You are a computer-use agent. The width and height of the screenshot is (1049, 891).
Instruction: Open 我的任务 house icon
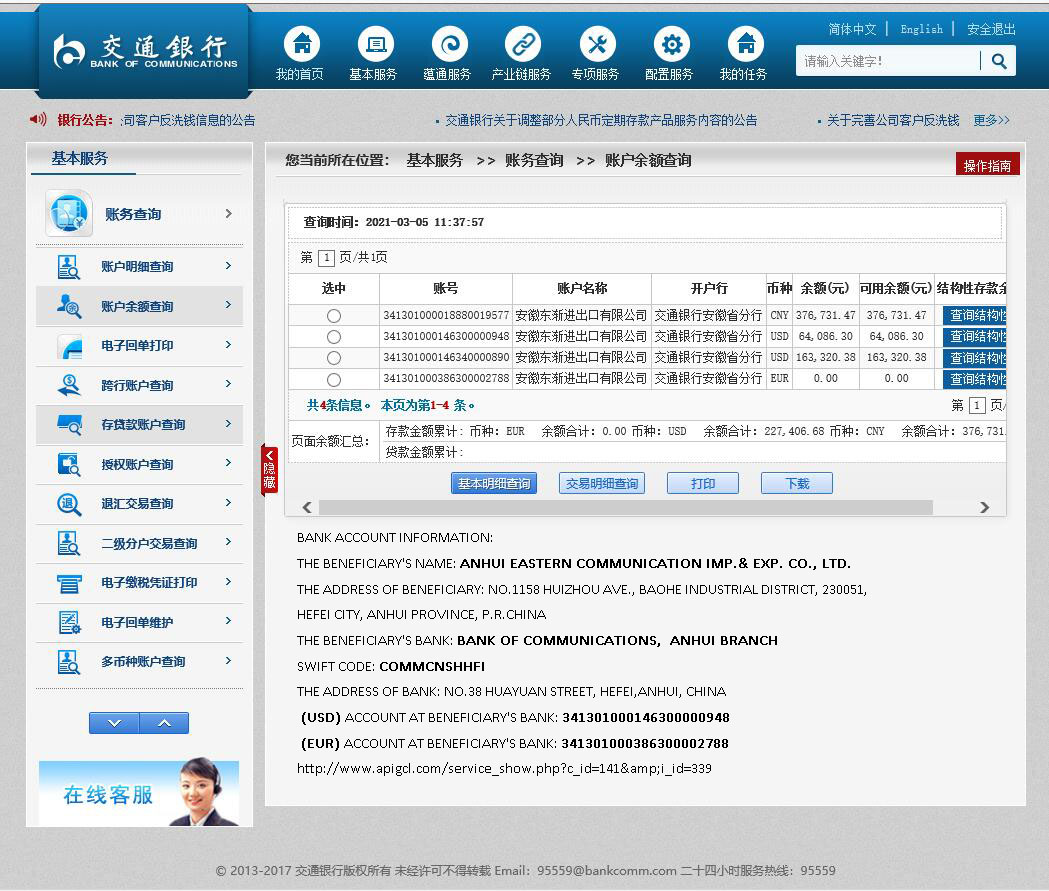745,44
